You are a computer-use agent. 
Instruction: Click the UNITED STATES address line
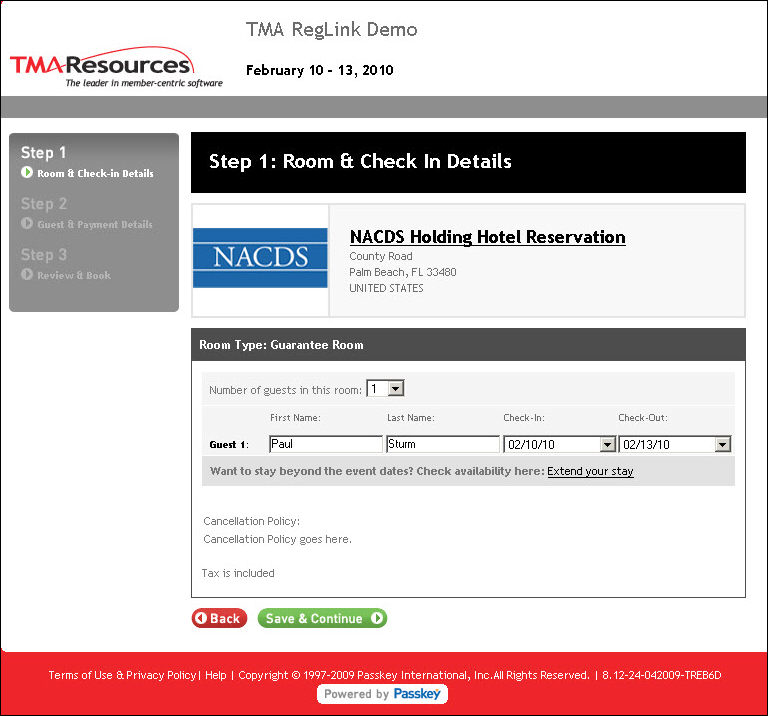pyautogui.click(x=386, y=288)
